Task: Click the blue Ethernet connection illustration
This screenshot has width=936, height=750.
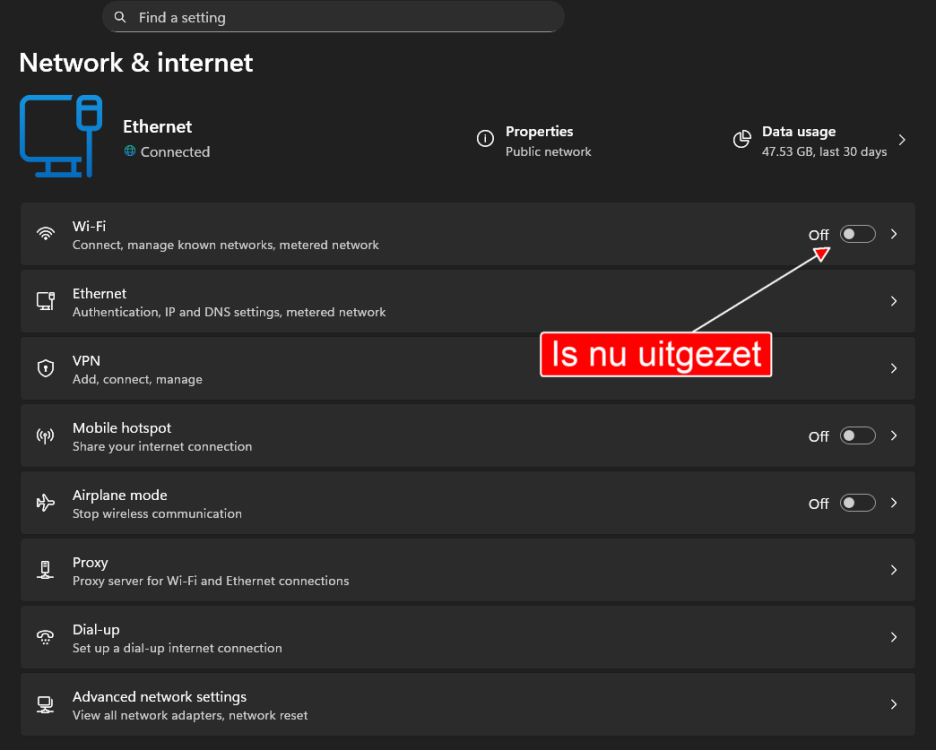Action: [60, 136]
